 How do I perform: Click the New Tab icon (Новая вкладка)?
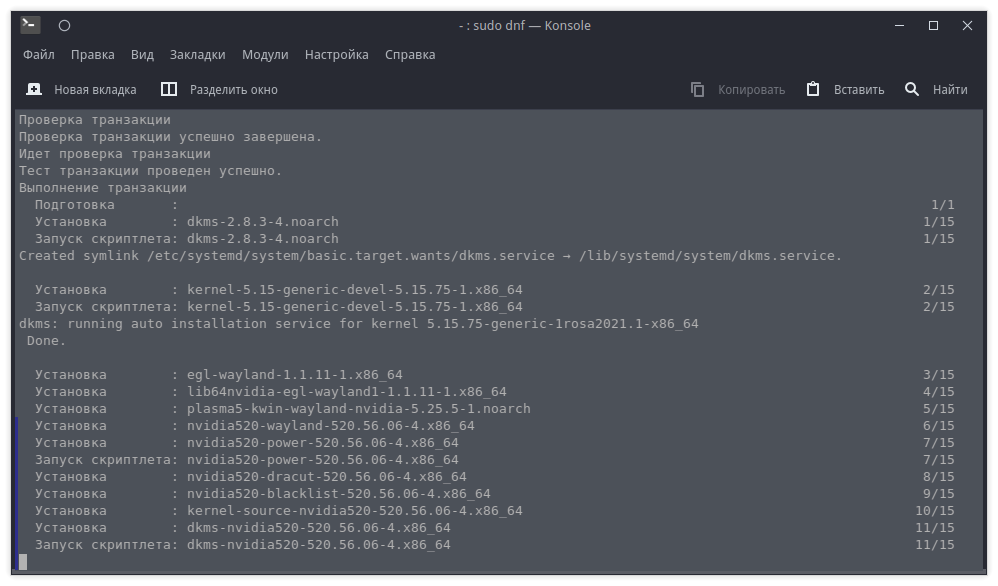pyautogui.click(x=34, y=89)
